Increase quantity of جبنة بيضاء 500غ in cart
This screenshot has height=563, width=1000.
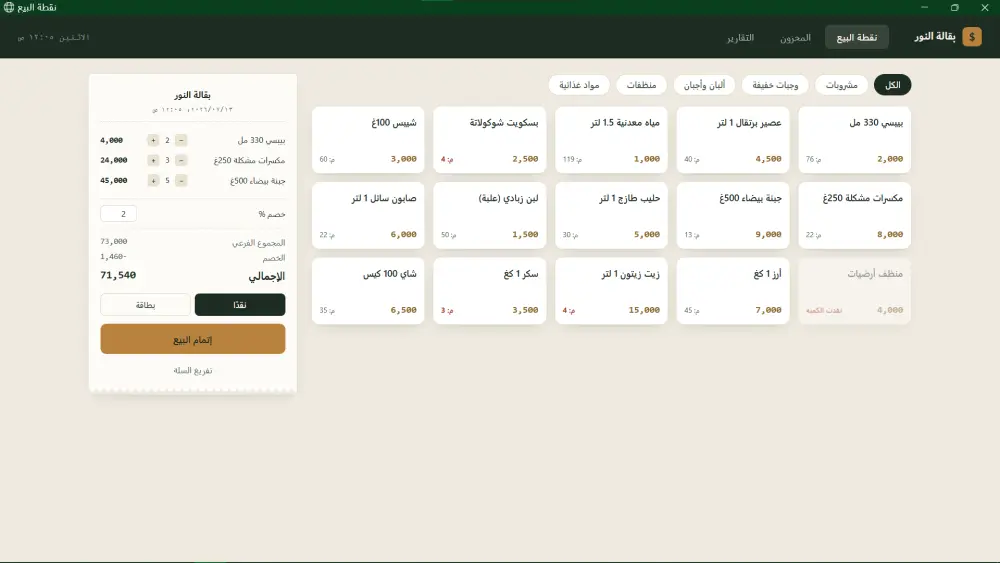153,181
